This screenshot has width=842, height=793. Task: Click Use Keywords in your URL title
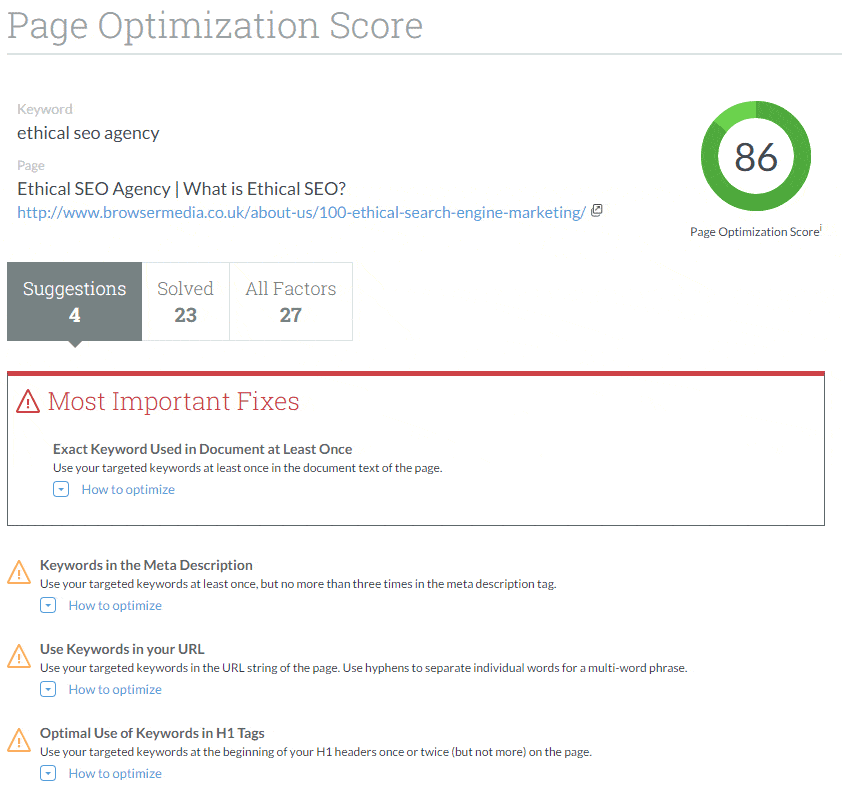point(122,649)
